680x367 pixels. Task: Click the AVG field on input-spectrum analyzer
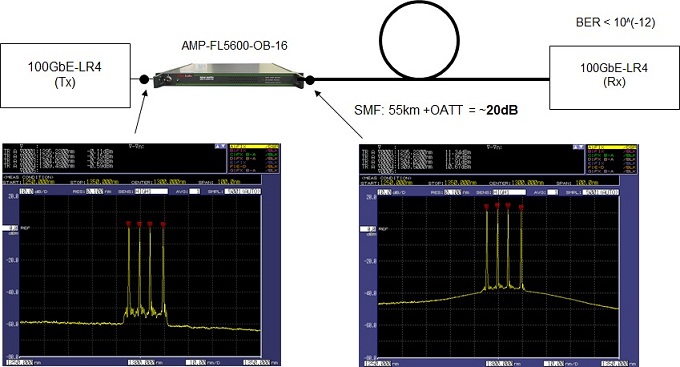[195, 191]
